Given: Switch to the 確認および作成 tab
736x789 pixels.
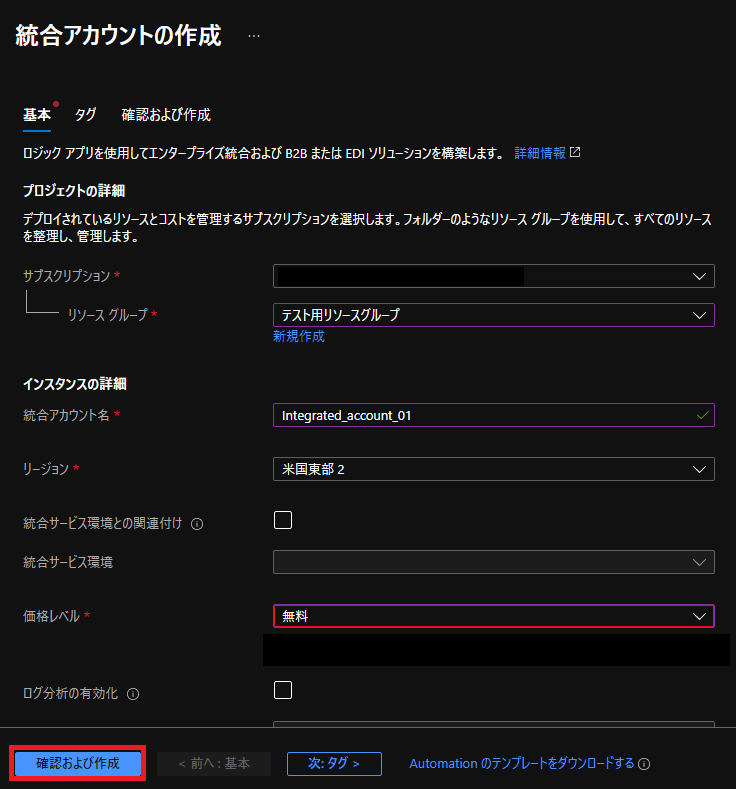Looking at the screenshot, I should 166,115.
